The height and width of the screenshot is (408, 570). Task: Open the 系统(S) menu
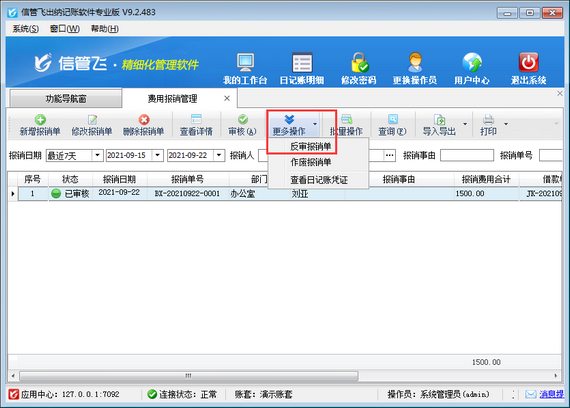click(26, 29)
